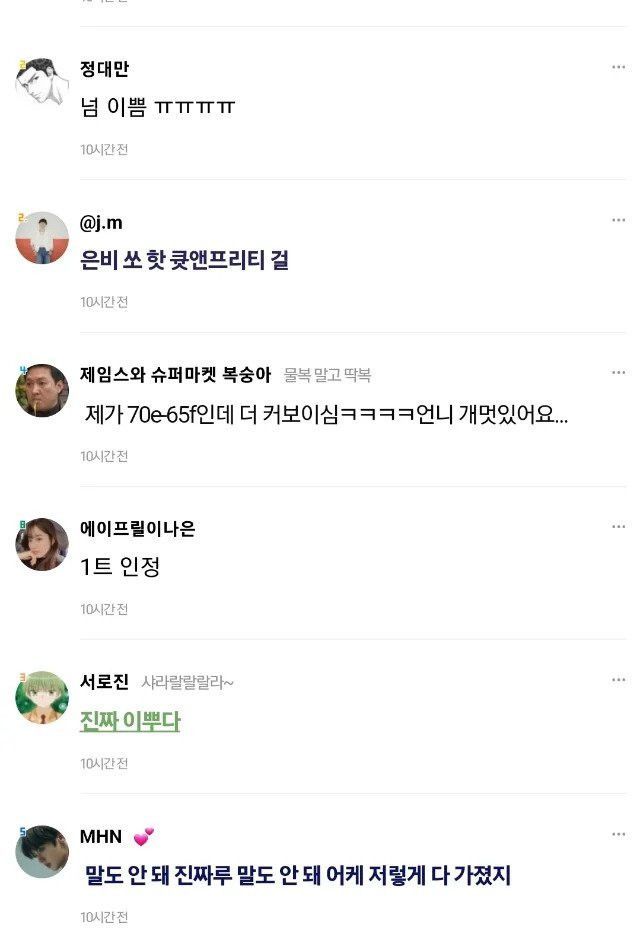
Task: Click @j.m's profile picture
Action: (42, 238)
